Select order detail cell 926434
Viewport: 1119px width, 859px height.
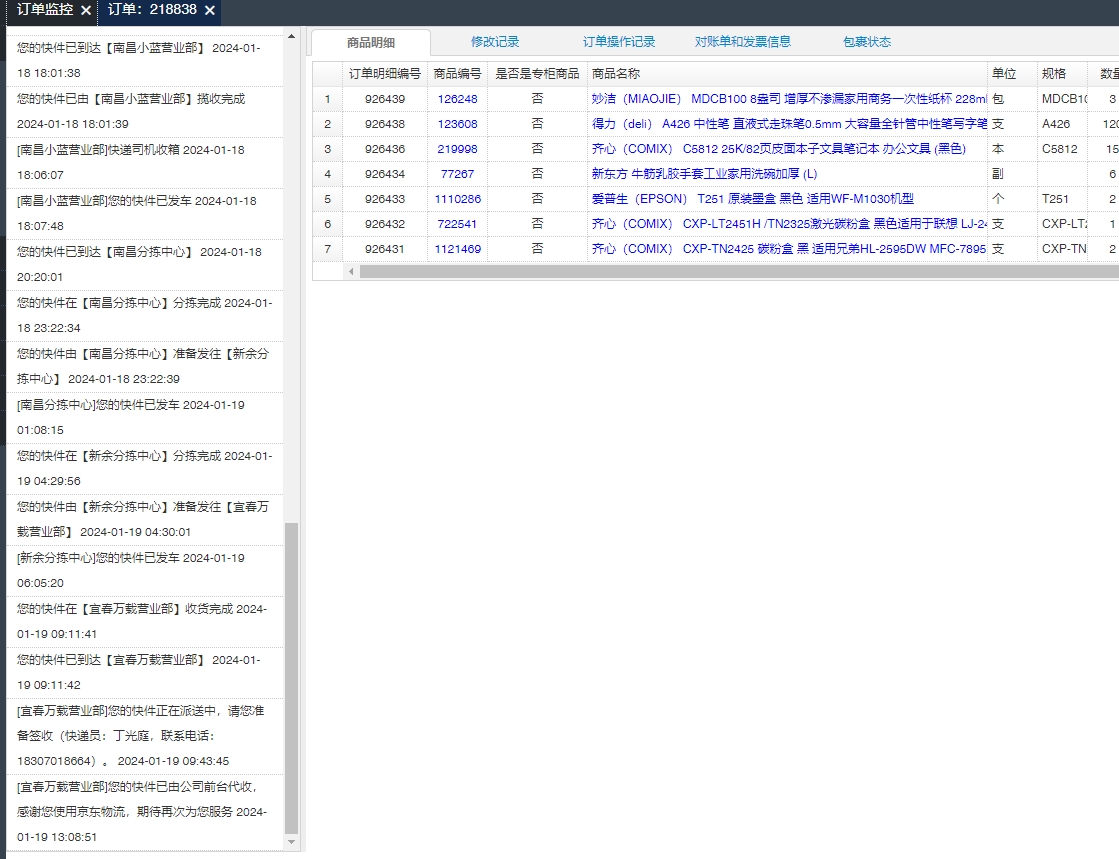(x=385, y=173)
